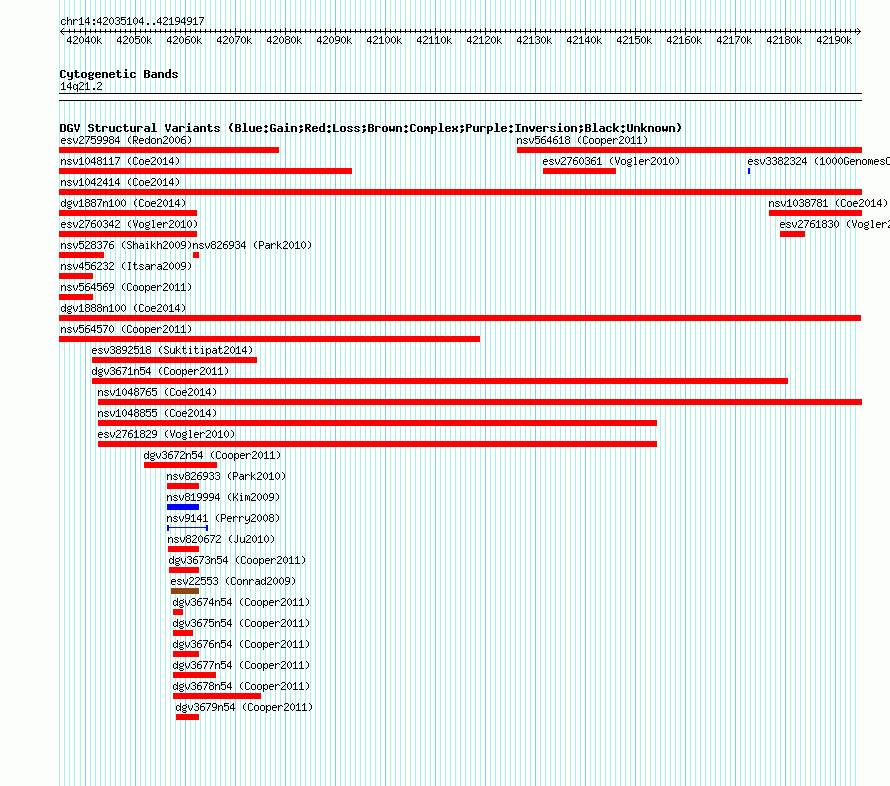
Task: Click the nsv1038781 (Coe2014) label
Action: [828, 203]
